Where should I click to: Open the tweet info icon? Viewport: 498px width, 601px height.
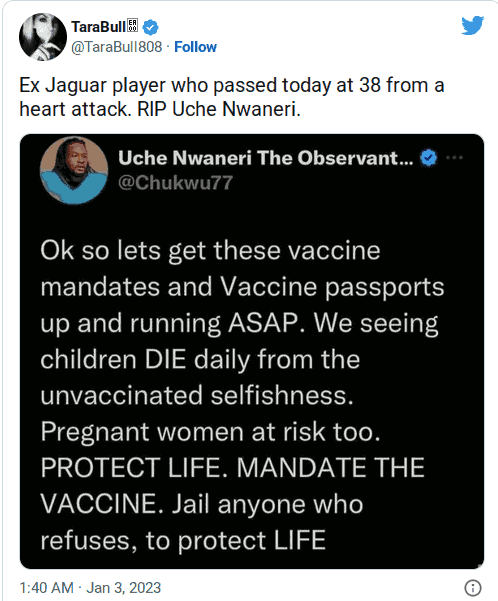click(472, 588)
